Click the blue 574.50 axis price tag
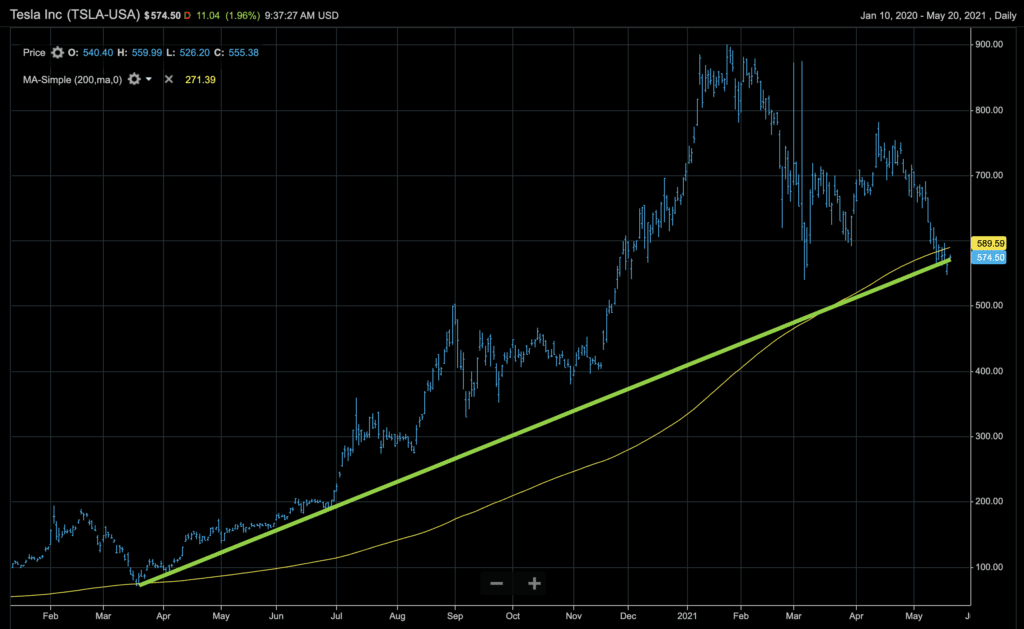Image resolution: width=1024 pixels, height=629 pixels. [990, 257]
